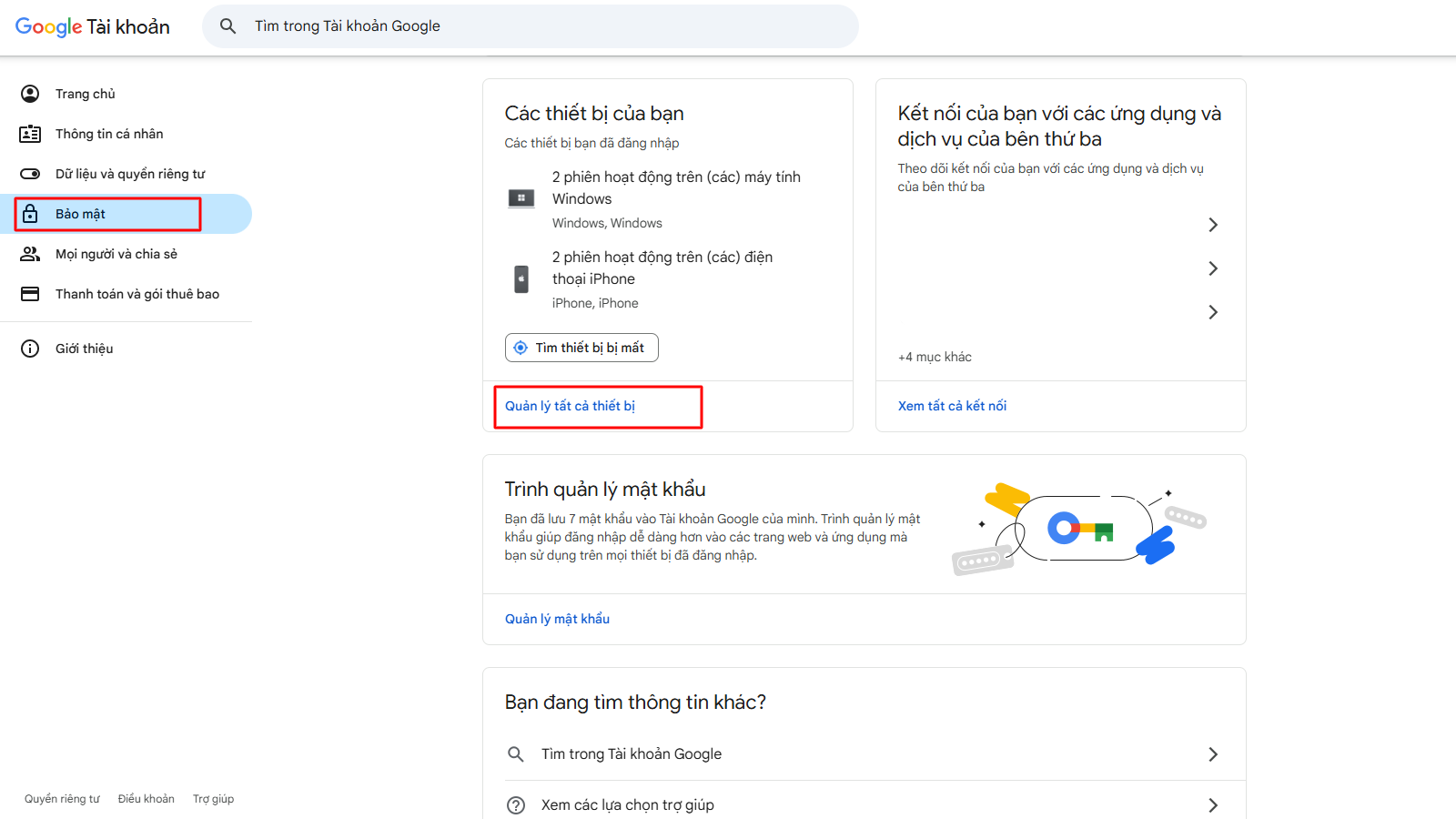Open the chevron next to Tìm trong Tài khoản Google row
This screenshot has height=819, width=1456.
pos(1213,753)
